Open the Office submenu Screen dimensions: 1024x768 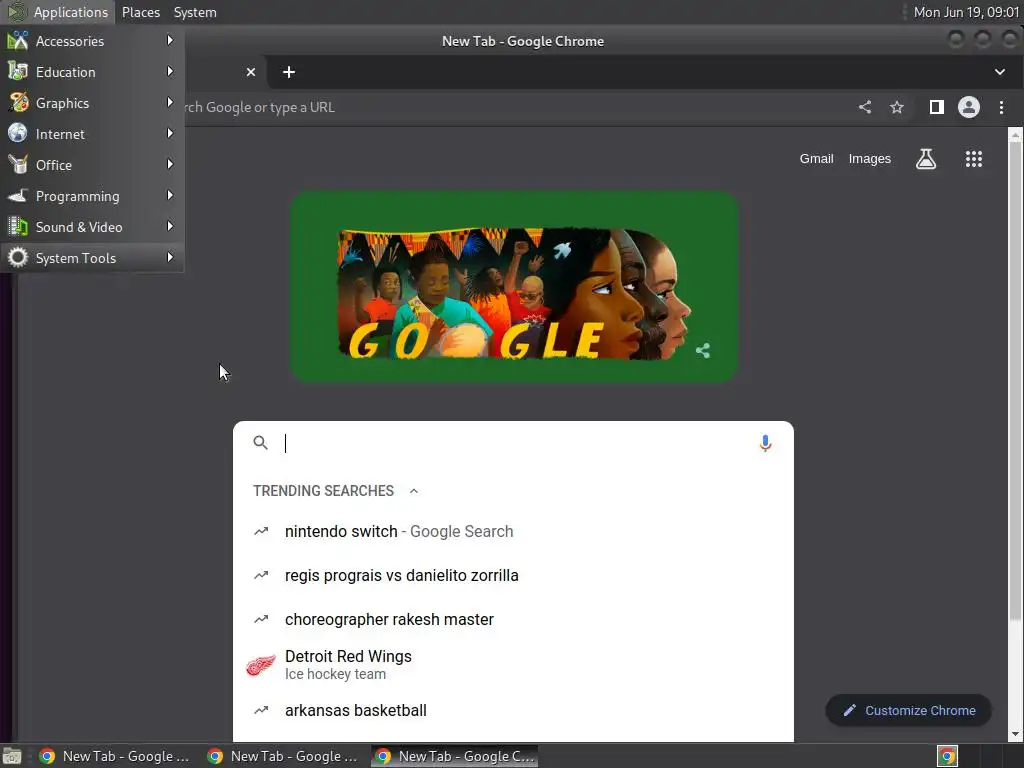(x=92, y=165)
